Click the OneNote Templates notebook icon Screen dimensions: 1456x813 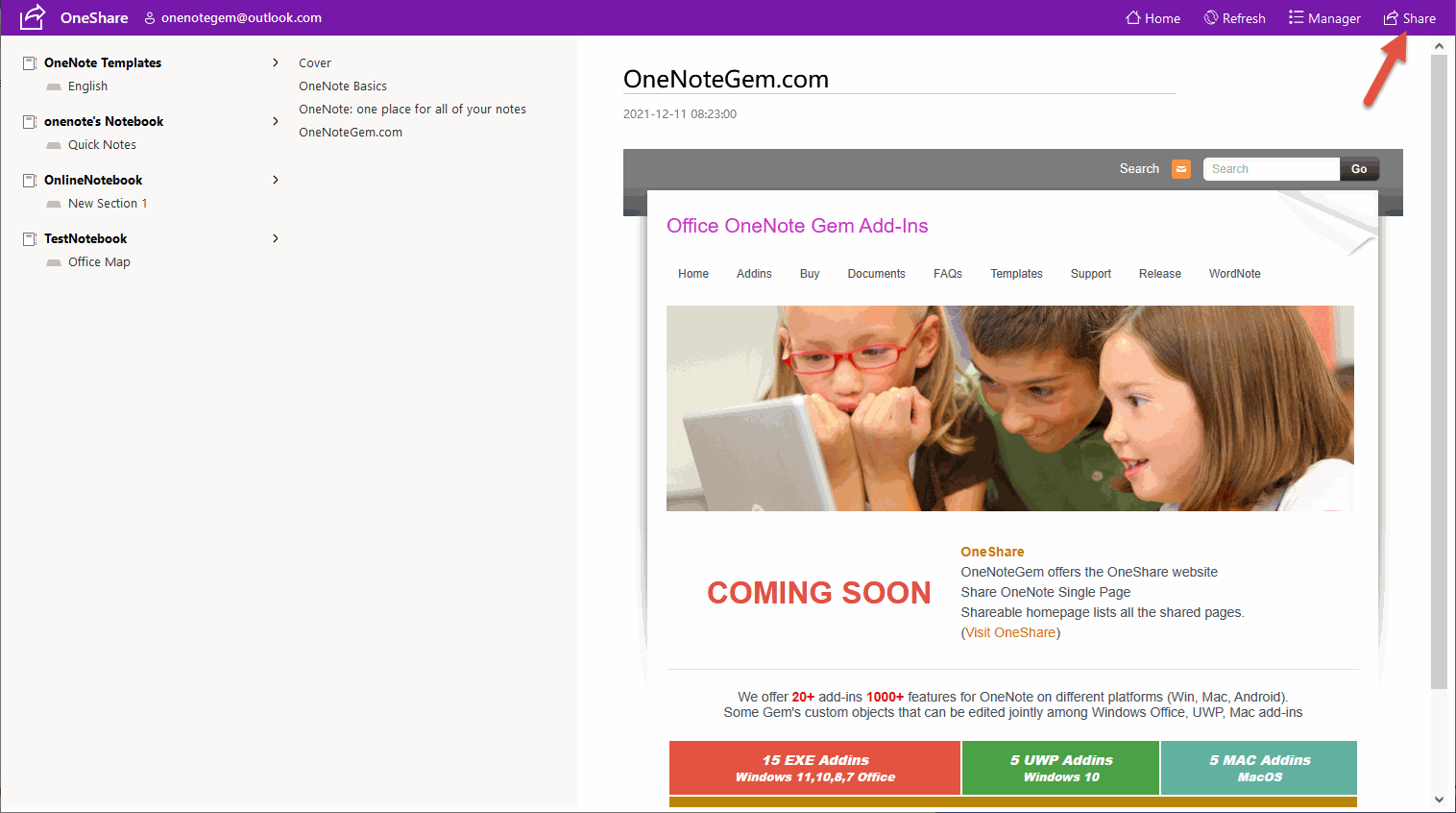pyautogui.click(x=30, y=63)
